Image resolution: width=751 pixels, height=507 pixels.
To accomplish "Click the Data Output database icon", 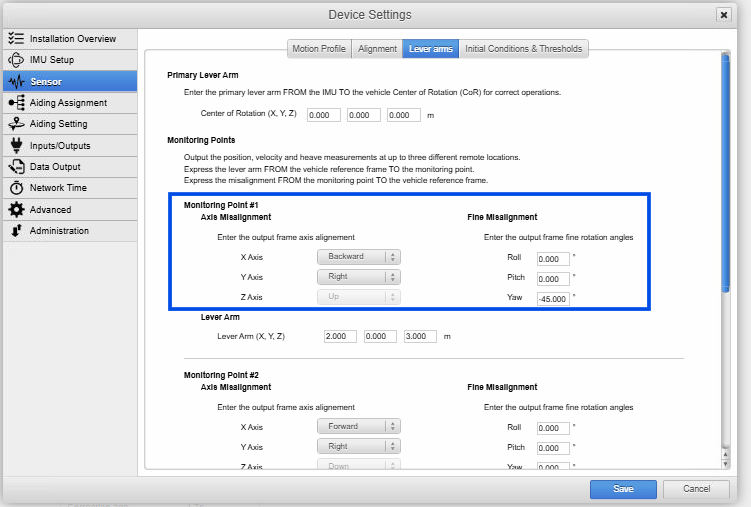I will tap(16, 167).
